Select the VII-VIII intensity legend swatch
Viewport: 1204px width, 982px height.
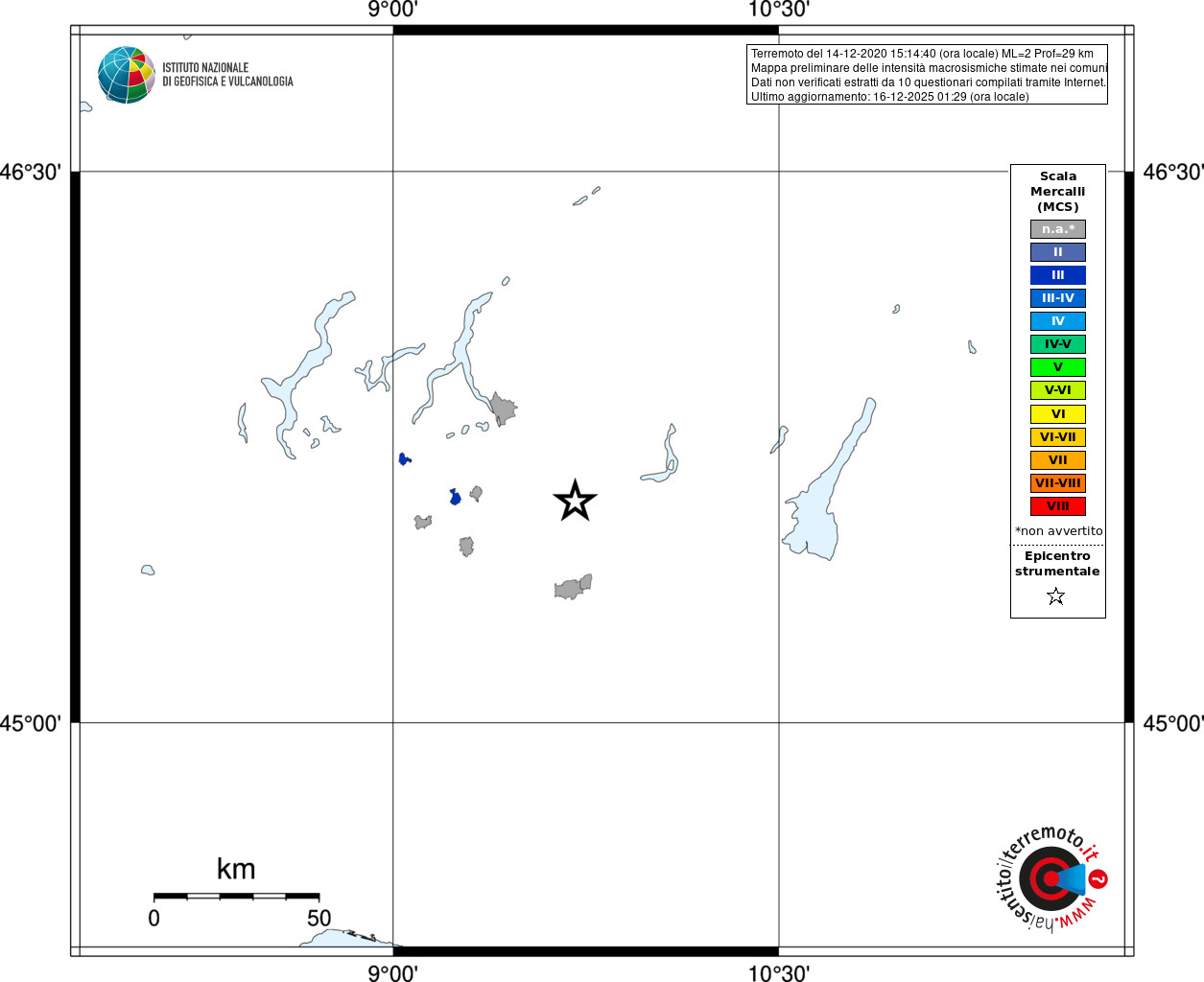pos(1057,483)
